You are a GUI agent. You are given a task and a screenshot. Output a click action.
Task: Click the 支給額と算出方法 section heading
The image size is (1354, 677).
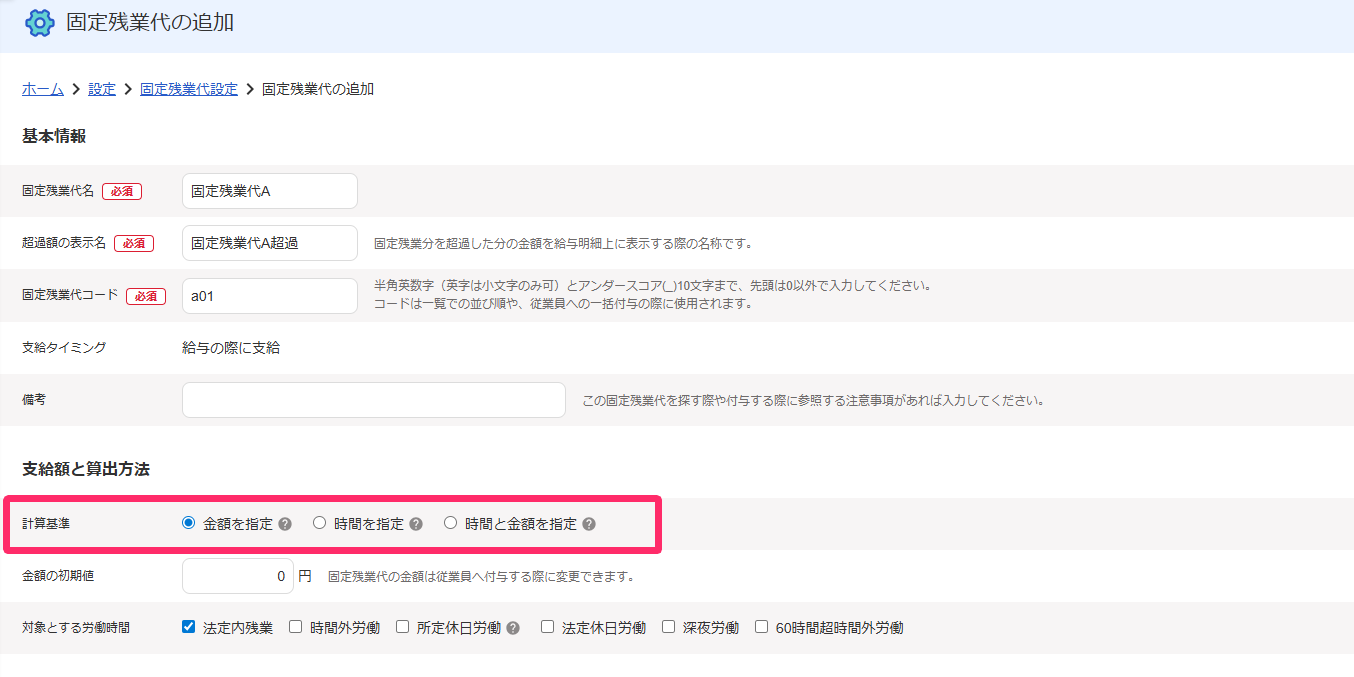[86, 469]
